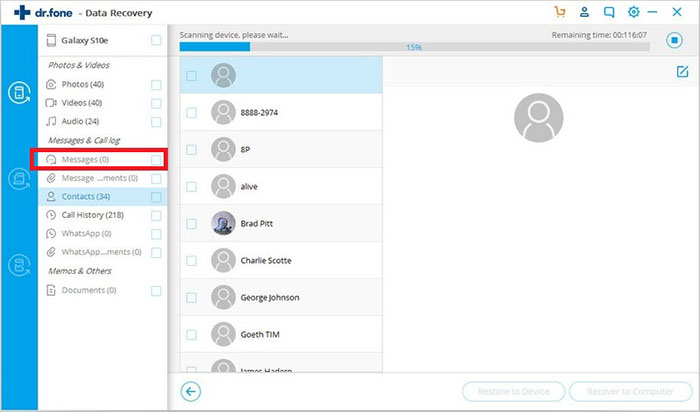Check the Contacts (34) checkbox
The image size is (700, 412).
[156, 197]
